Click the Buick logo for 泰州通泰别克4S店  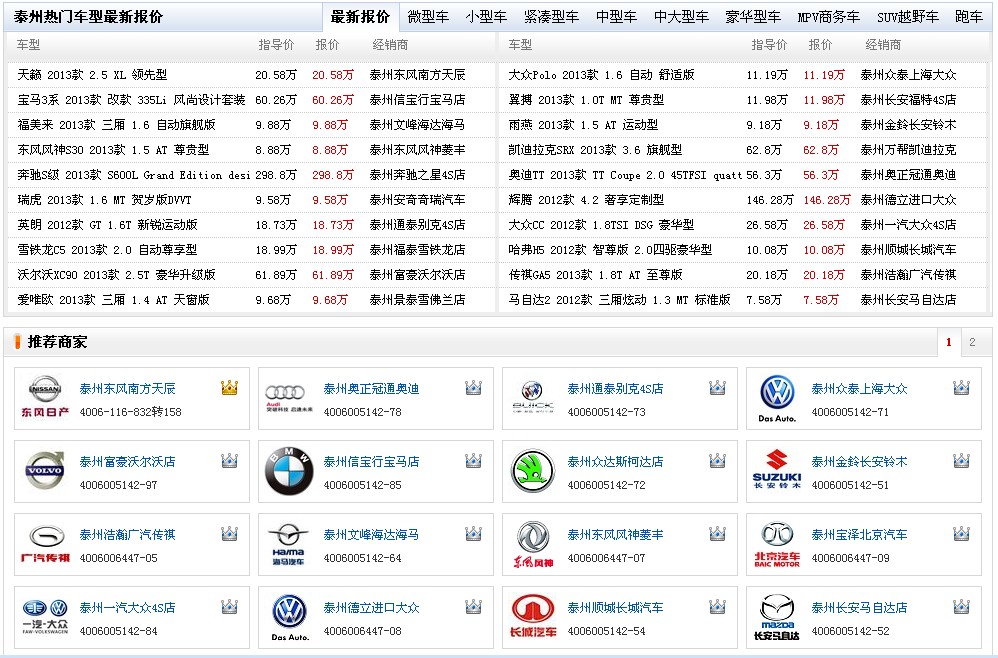533,398
